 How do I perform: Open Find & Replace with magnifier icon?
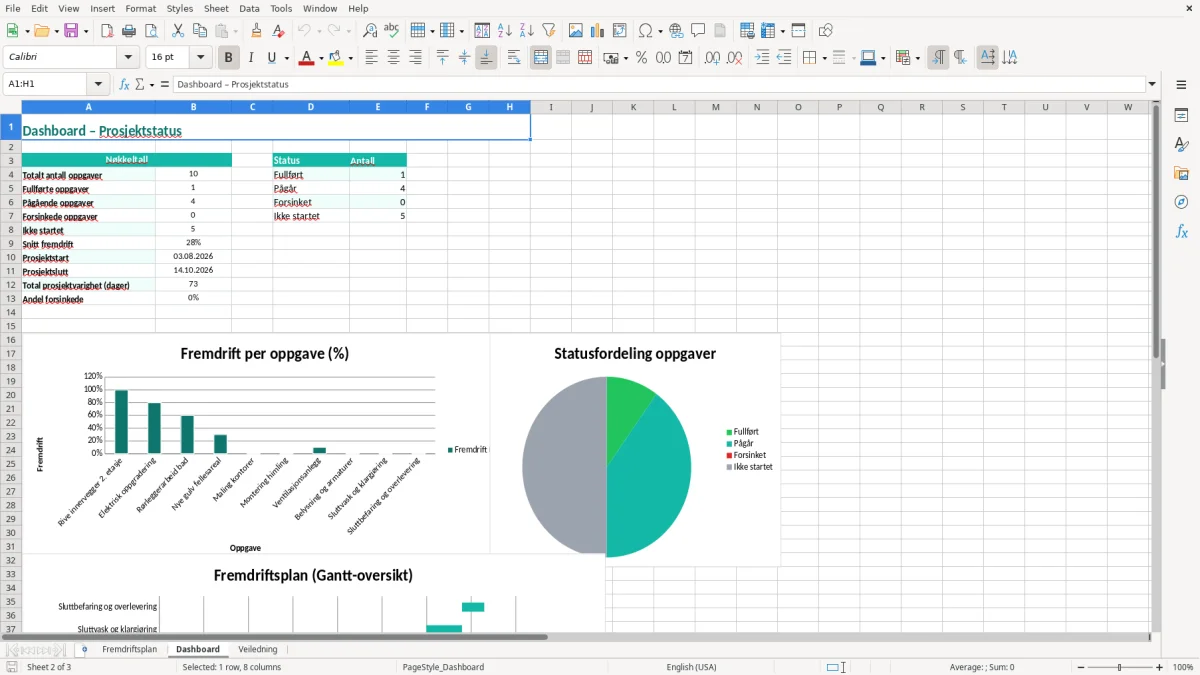pos(370,31)
